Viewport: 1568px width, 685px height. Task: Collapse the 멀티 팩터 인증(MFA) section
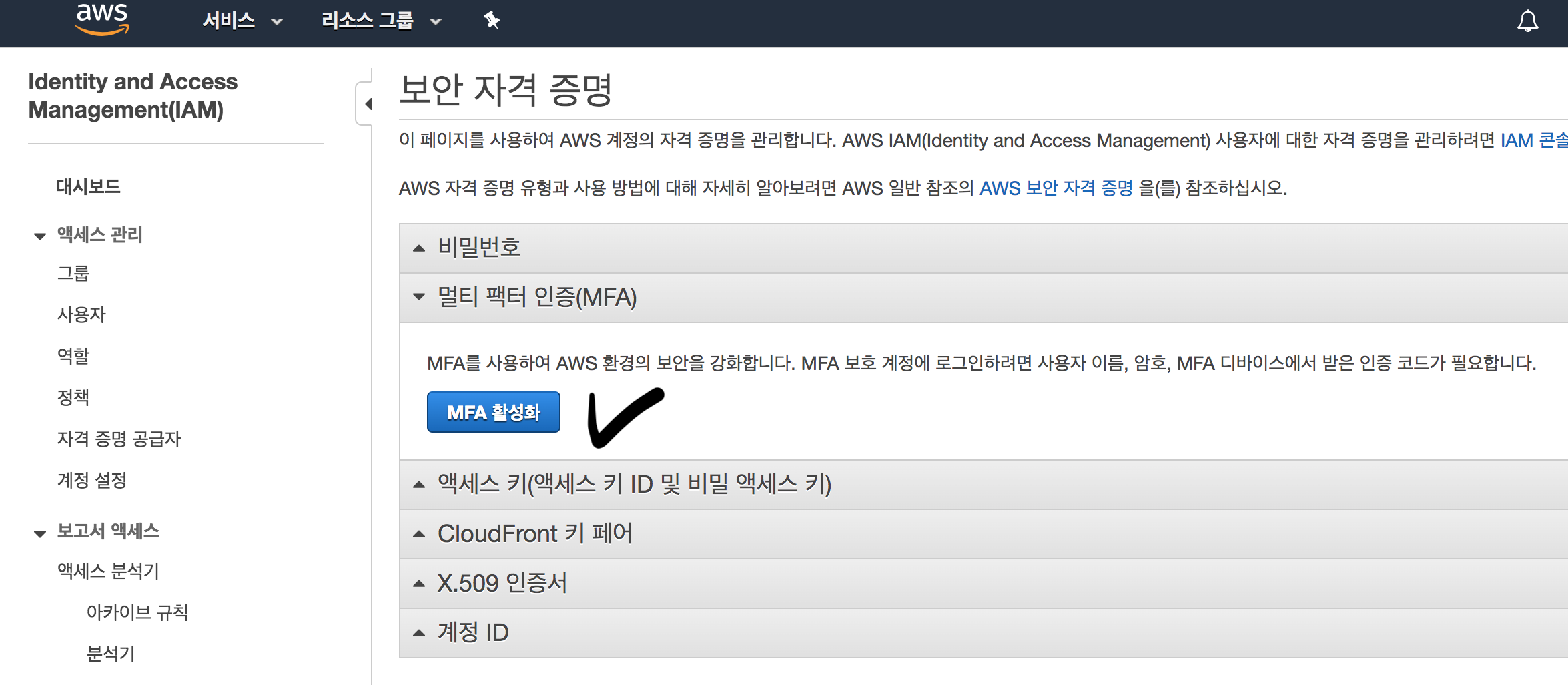click(x=984, y=297)
